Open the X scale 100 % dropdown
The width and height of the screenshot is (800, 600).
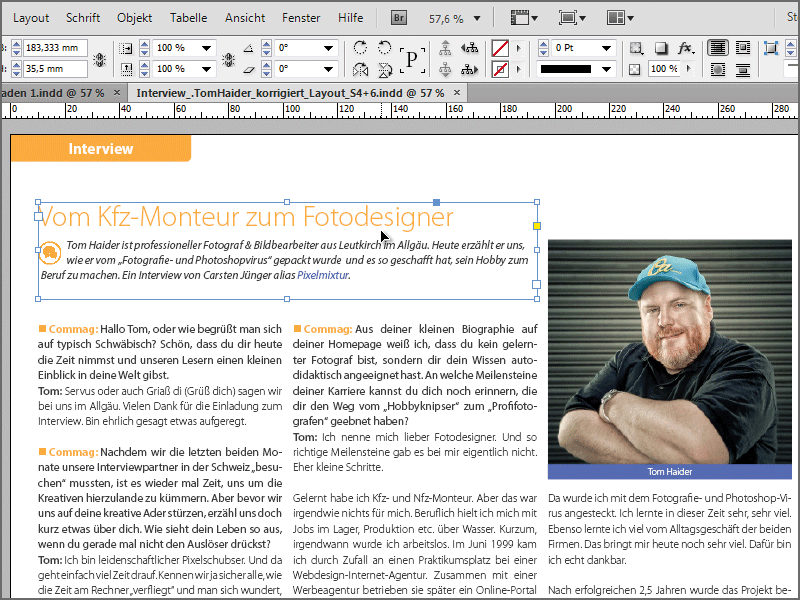(x=206, y=48)
